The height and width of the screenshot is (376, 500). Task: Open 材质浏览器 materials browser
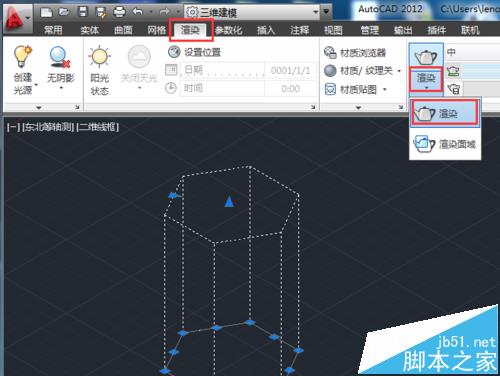point(355,52)
